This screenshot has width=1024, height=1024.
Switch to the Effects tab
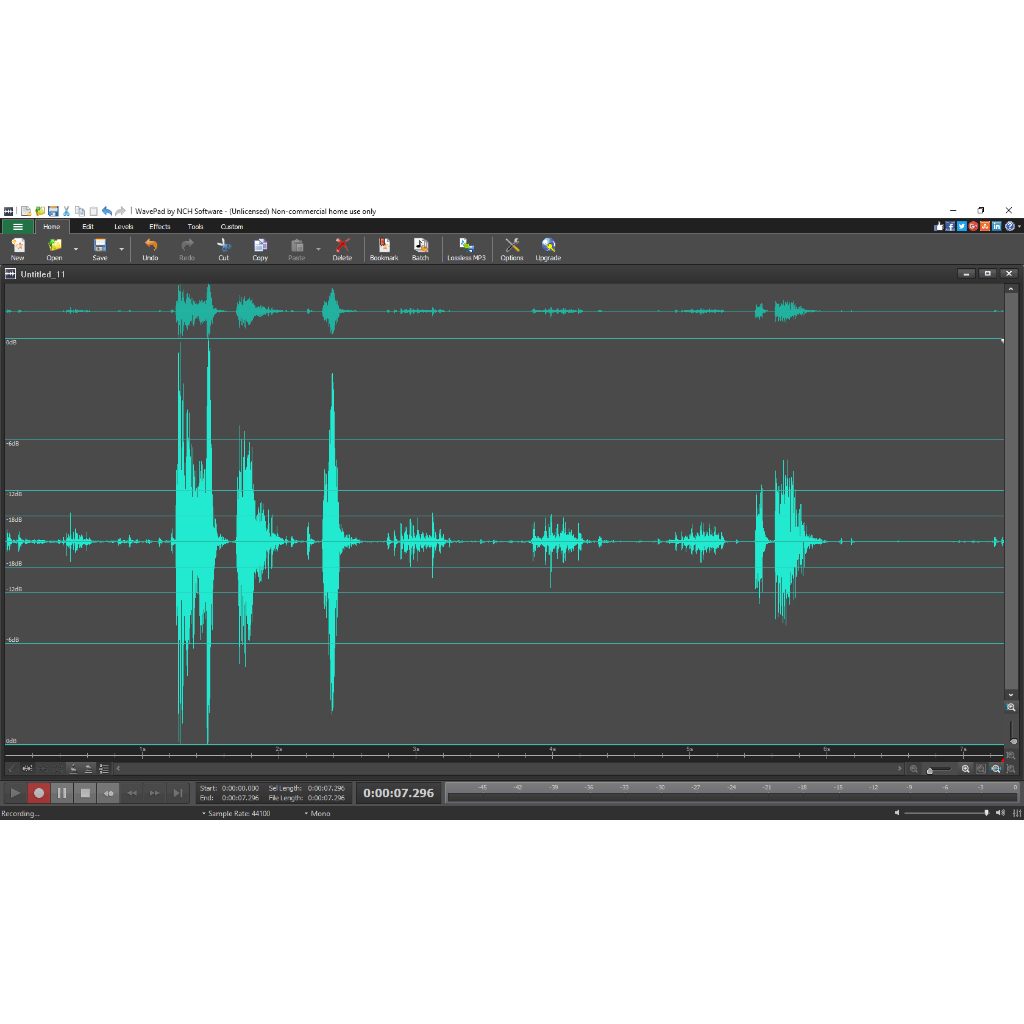(x=159, y=227)
